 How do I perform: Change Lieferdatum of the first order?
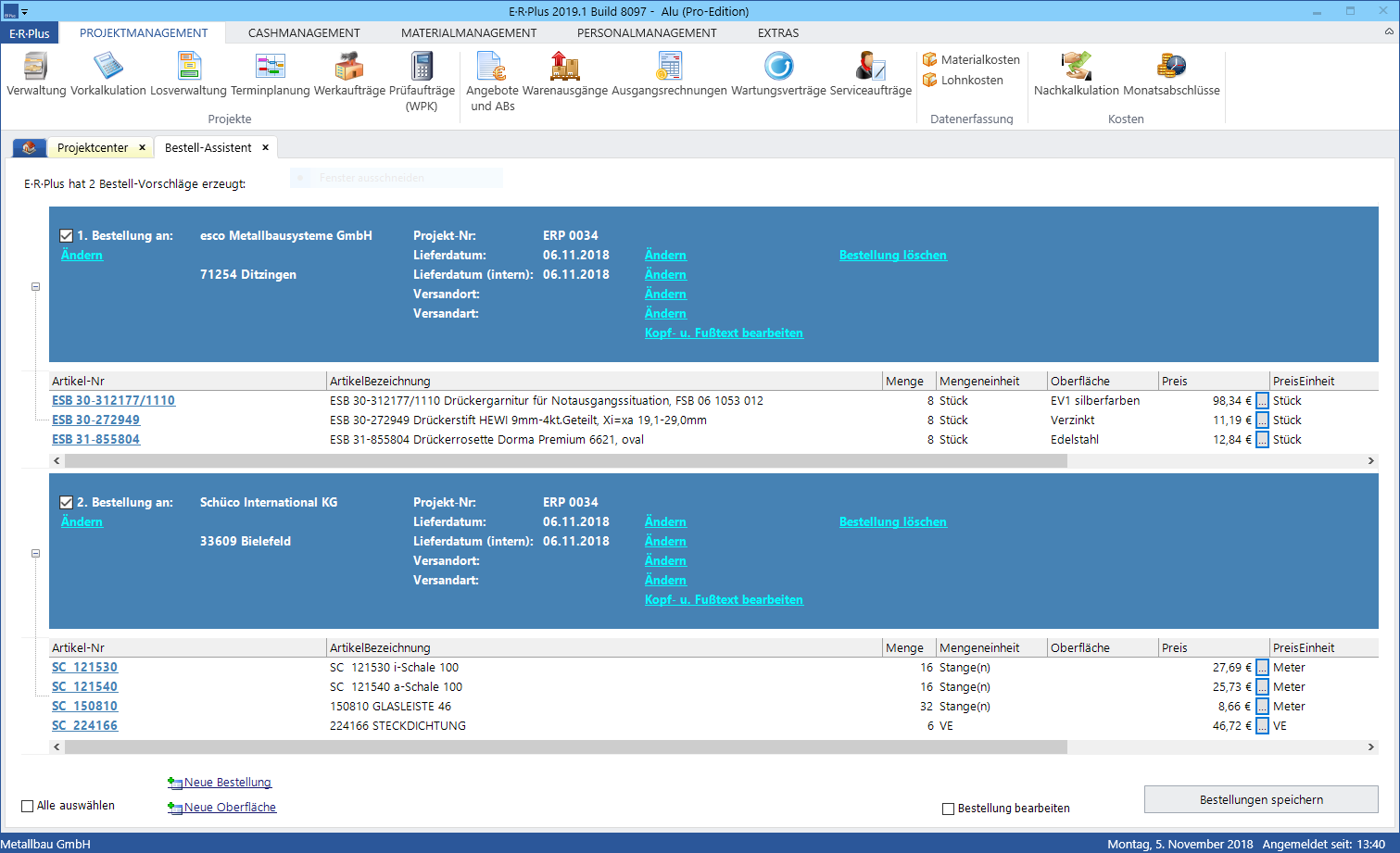pyautogui.click(x=665, y=255)
